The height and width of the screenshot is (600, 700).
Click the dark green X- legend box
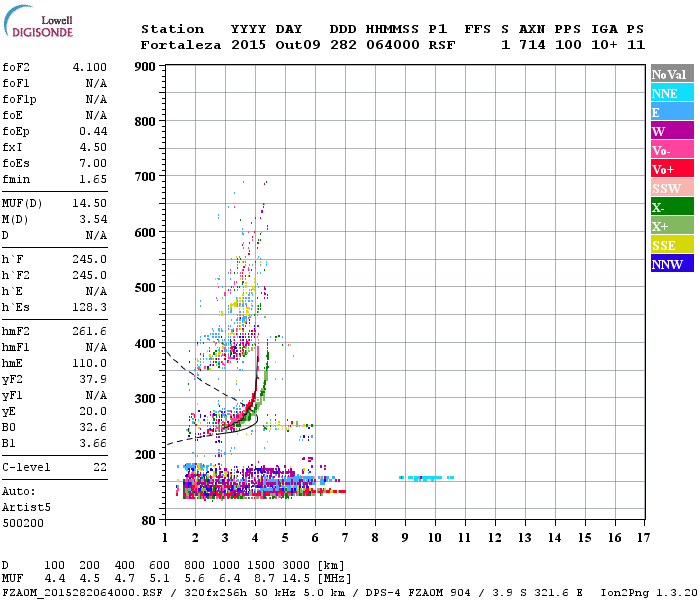(672, 207)
